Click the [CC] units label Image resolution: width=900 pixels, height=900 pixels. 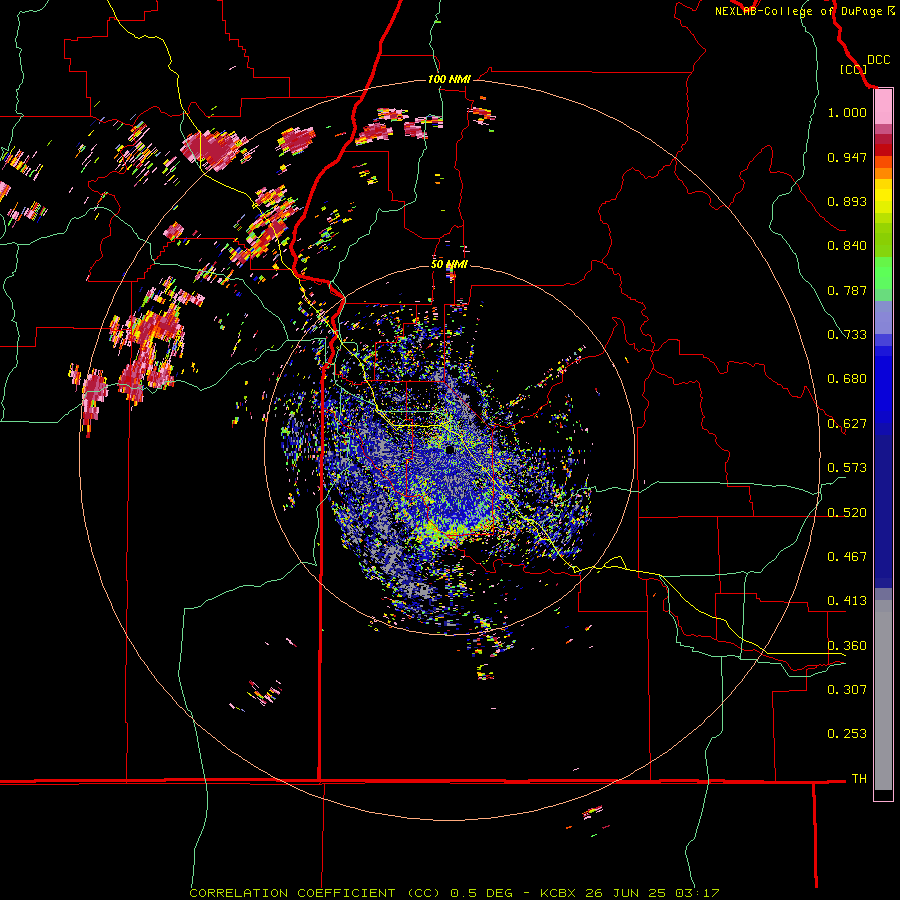point(852,69)
